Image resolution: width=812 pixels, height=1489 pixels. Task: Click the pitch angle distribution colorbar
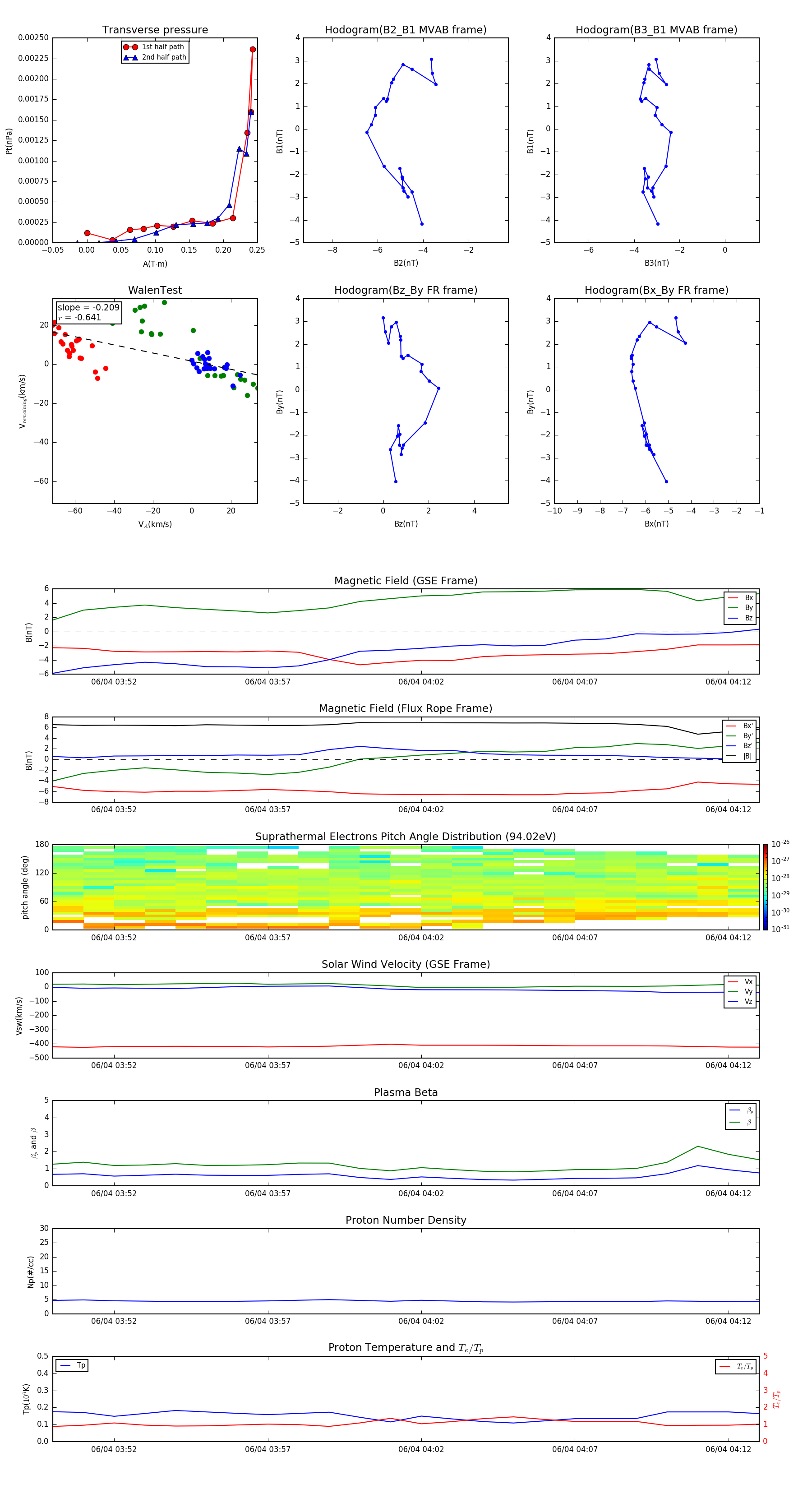point(765,887)
